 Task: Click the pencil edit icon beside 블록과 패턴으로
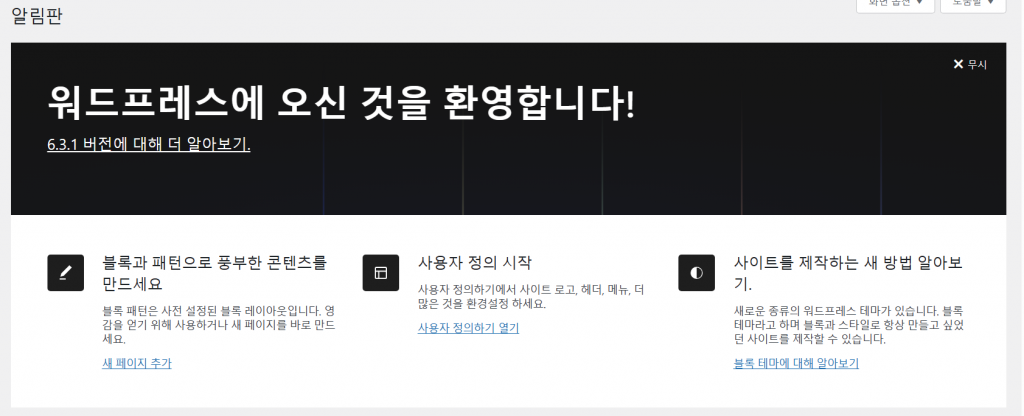tap(65, 272)
